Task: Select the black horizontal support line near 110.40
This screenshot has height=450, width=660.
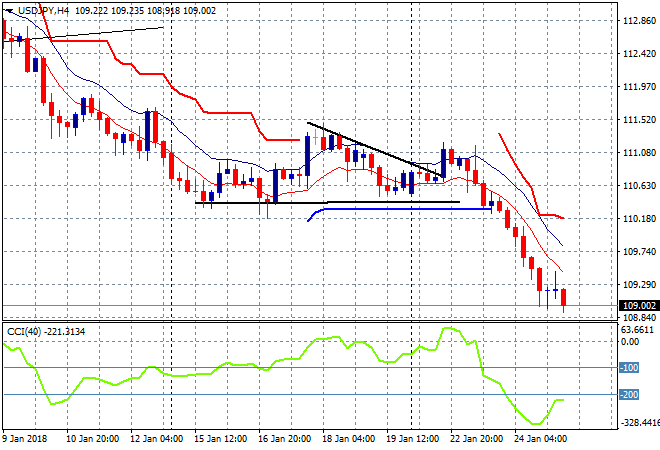Action: pos(327,202)
